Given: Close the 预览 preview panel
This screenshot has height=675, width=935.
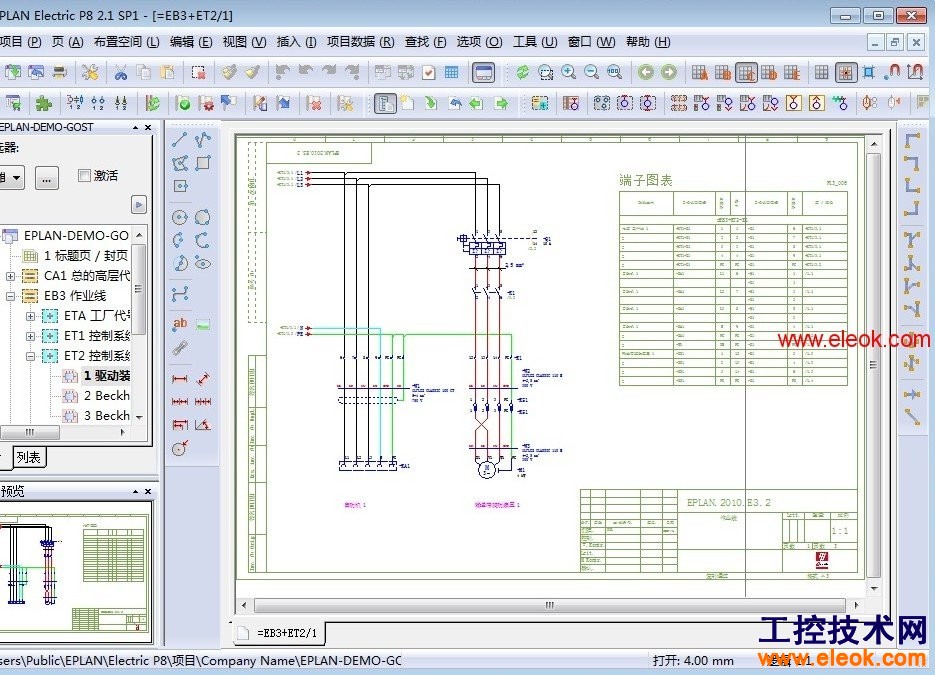Looking at the screenshot, I should point(148,491).
